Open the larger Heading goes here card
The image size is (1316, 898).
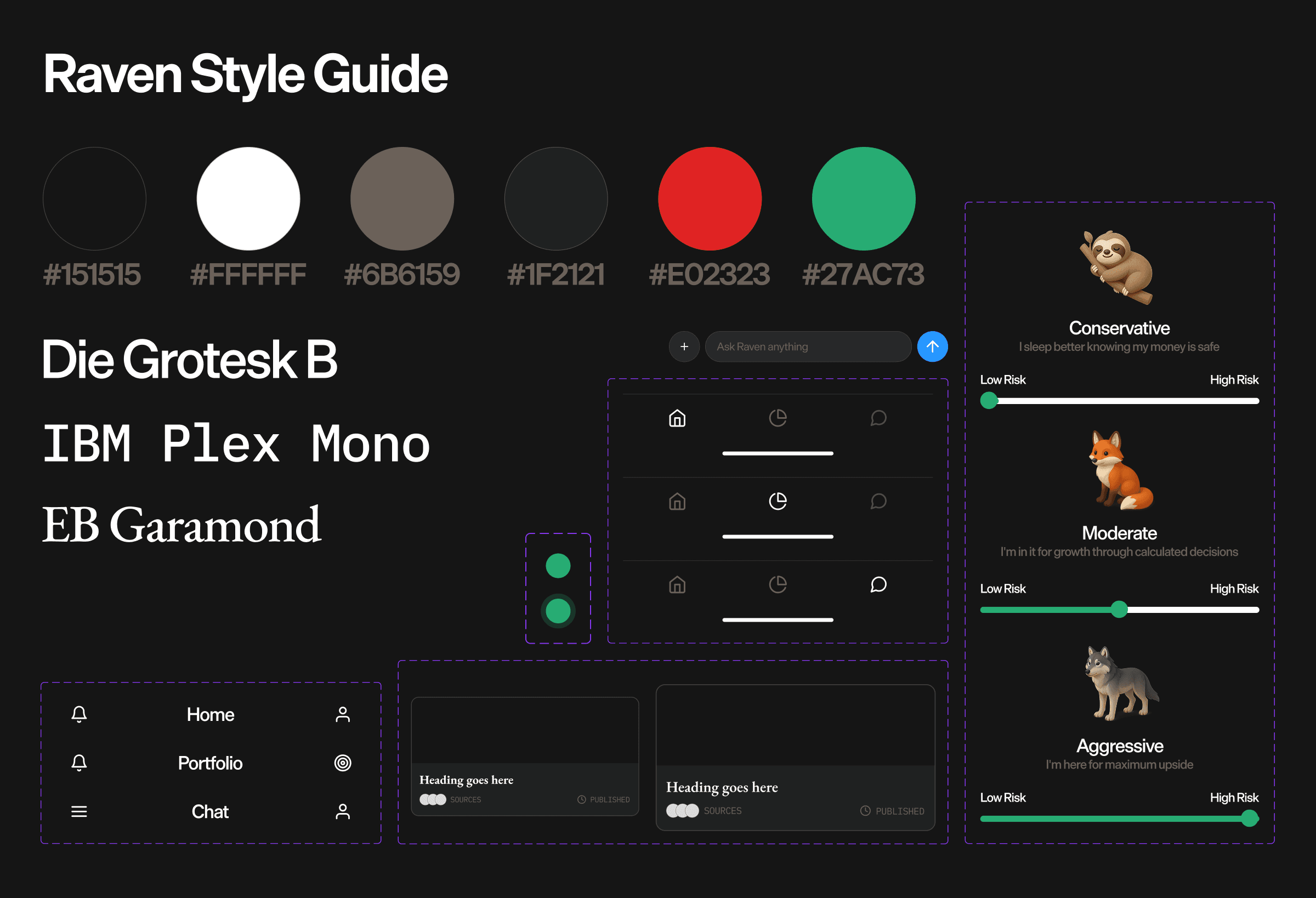795,757
